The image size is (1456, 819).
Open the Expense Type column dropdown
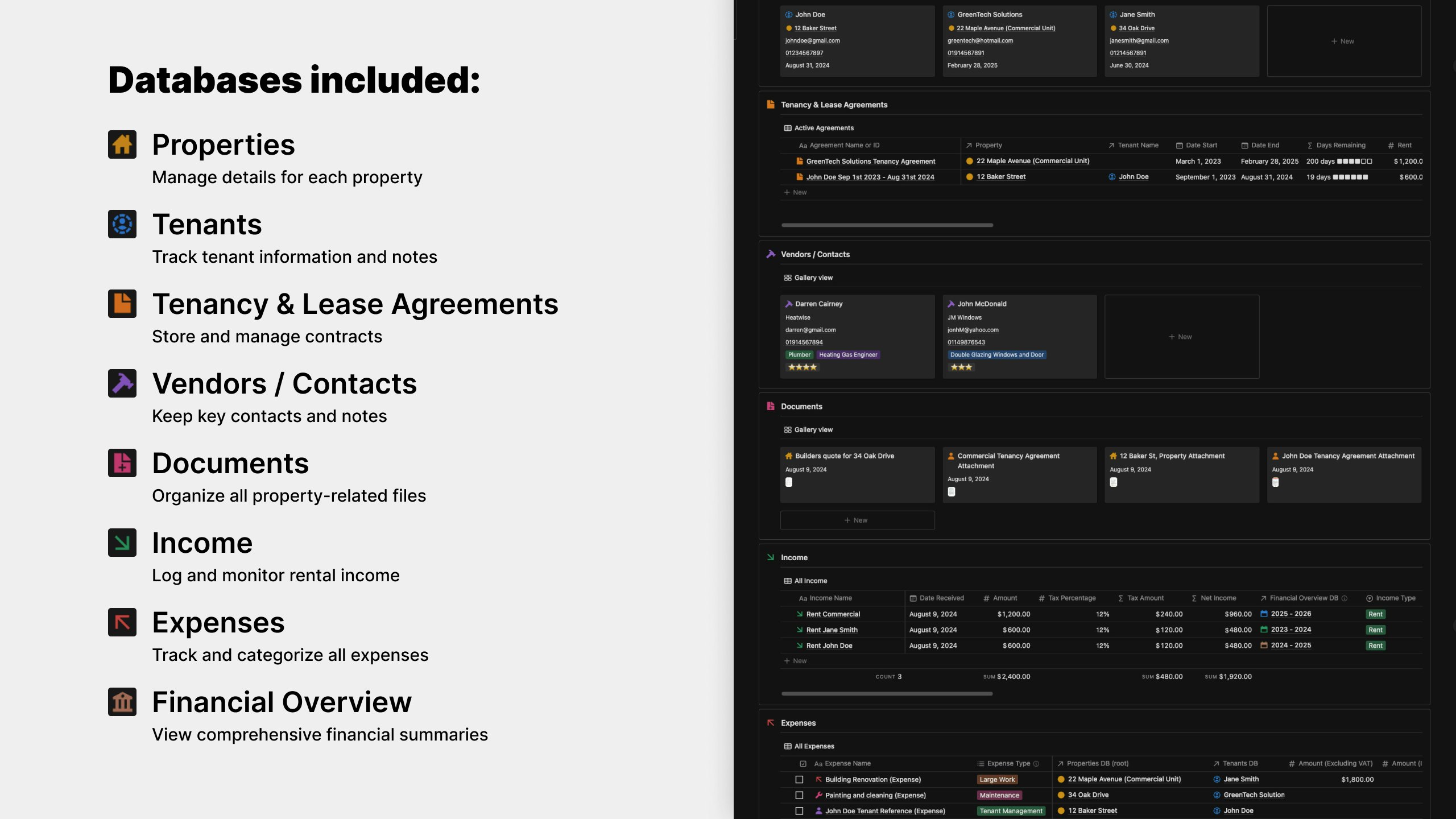point(1008,763)
